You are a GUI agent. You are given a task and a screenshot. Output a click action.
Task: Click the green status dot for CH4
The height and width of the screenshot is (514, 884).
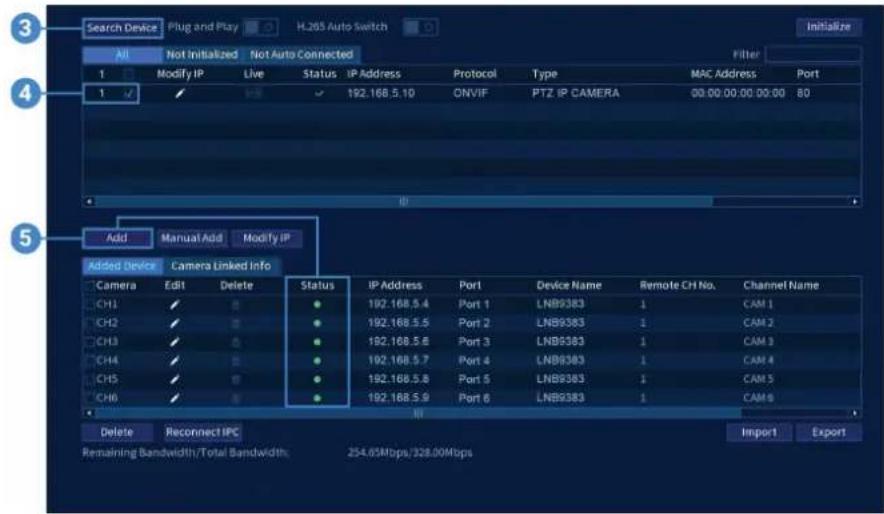tap(317, 360)
